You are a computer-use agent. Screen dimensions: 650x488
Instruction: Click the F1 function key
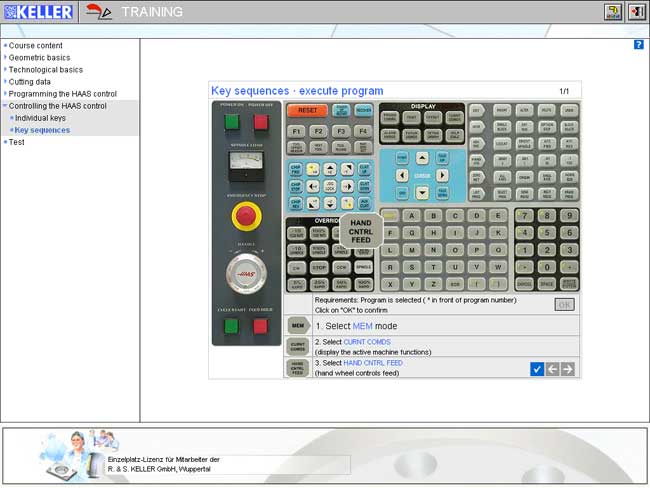pos(296,131)
